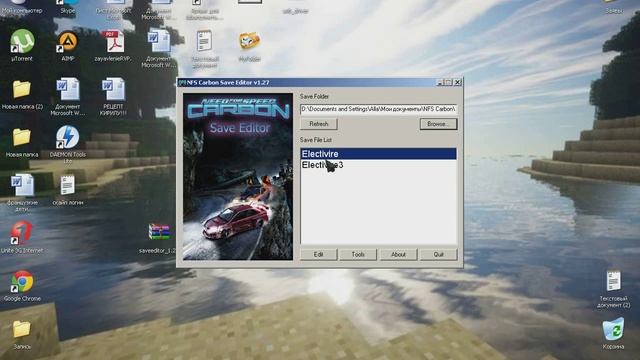Open the Французские Word document icon
Image resolution: width=640 pixels, height=360 pixels.
click(x=22, y=185)
